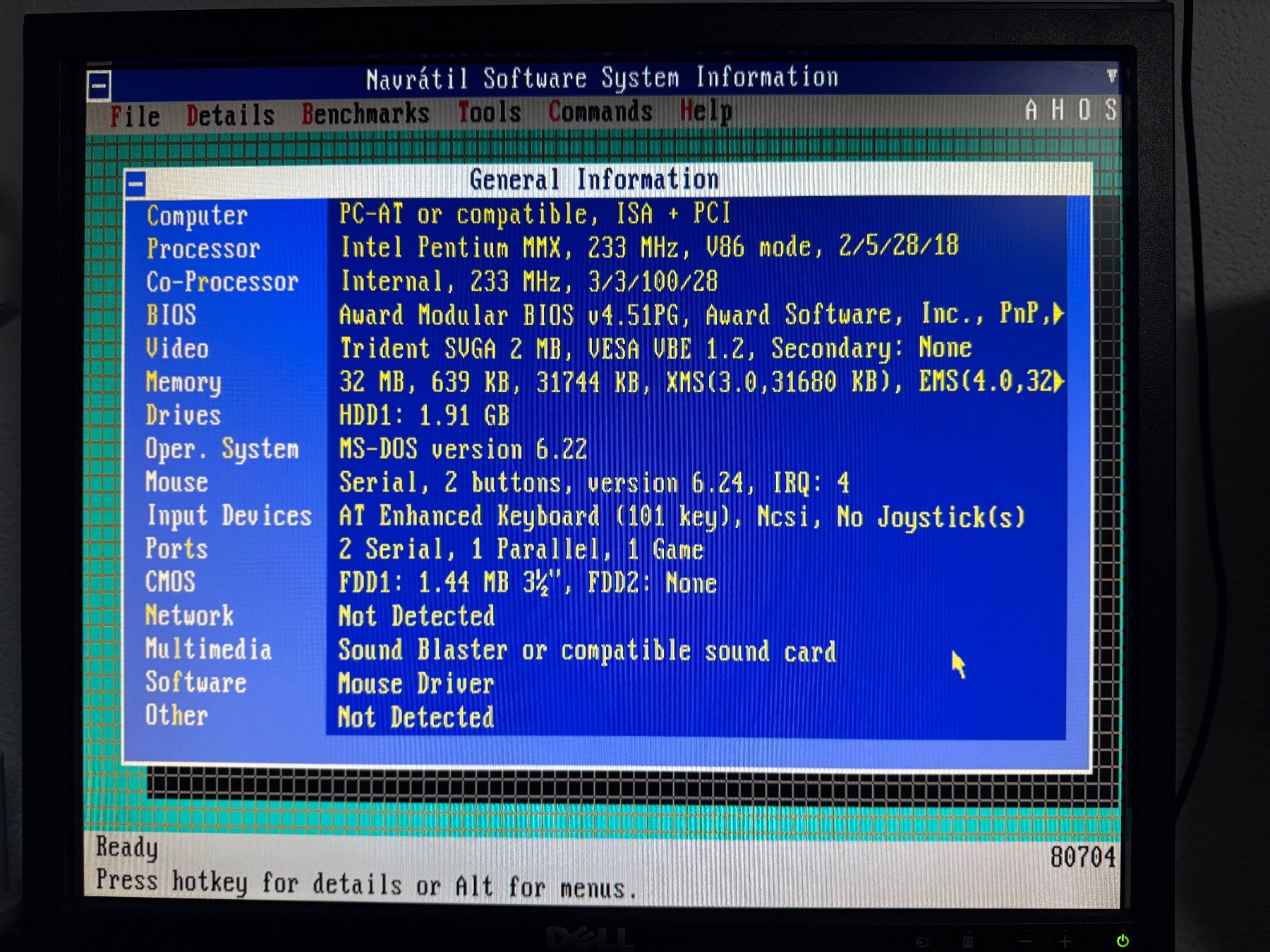Click the Network 'Not Detected' value
The width and height of the screenshot is (1270, 952).
[x=416, y=616]
